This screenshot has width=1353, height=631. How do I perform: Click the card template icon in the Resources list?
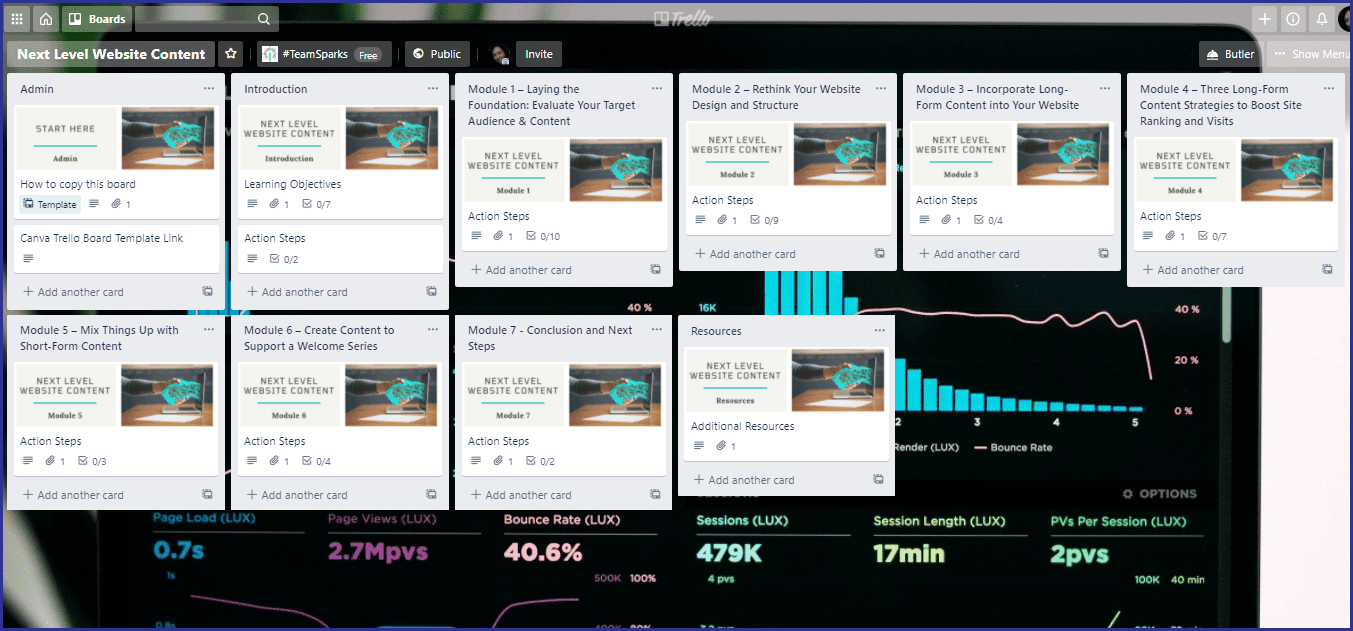click(878, 480)
